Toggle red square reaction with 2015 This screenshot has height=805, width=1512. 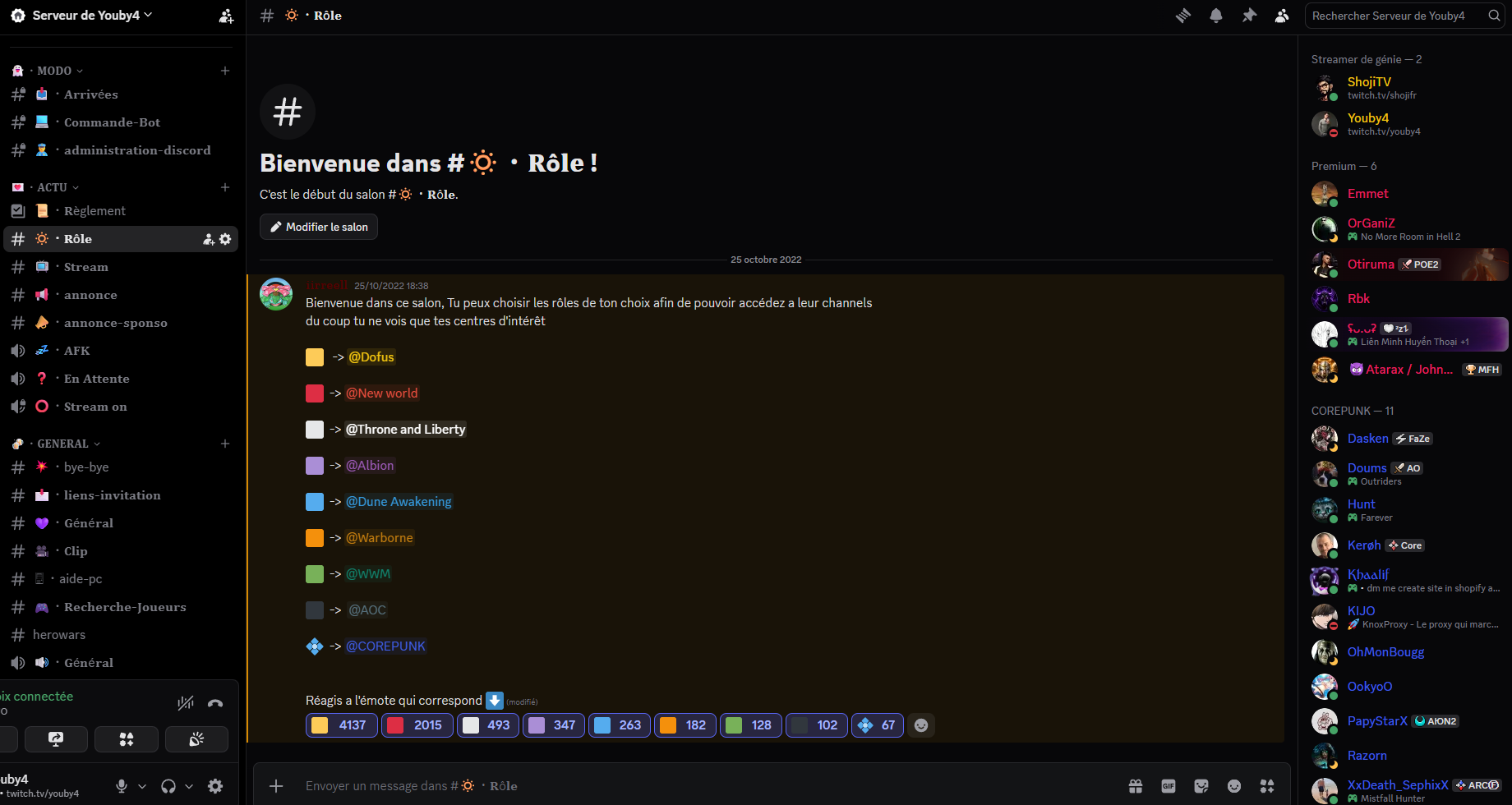click(417, 725)
